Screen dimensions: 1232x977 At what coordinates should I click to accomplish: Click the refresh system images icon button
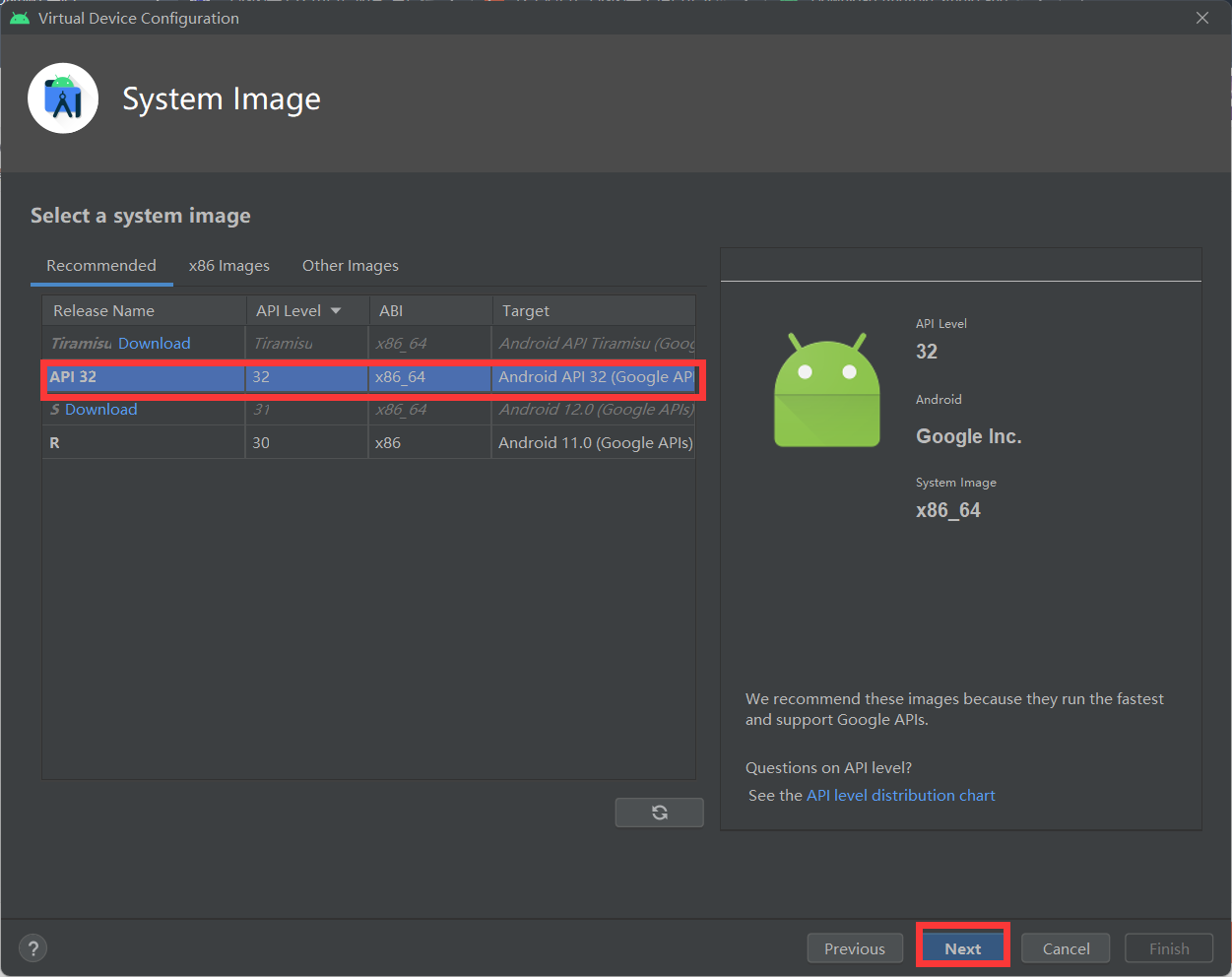tap(659, 813)
